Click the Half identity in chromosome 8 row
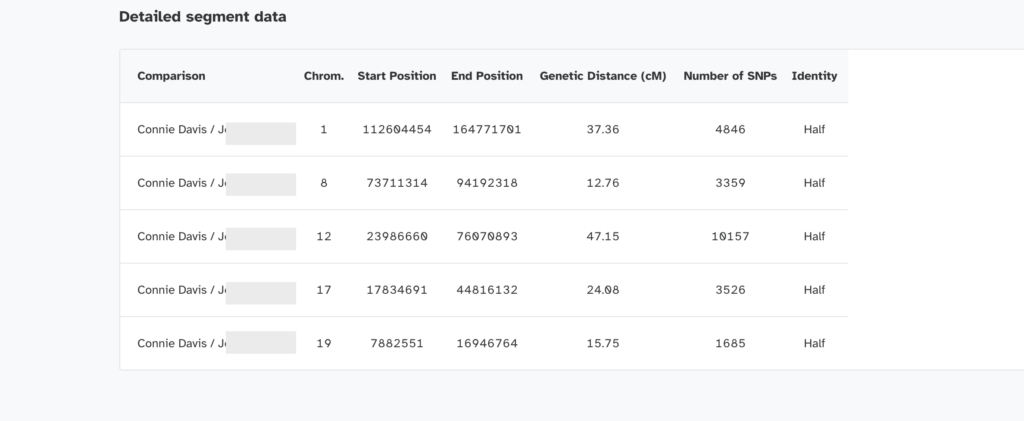1024x421 pixels. tap(814, 183)
